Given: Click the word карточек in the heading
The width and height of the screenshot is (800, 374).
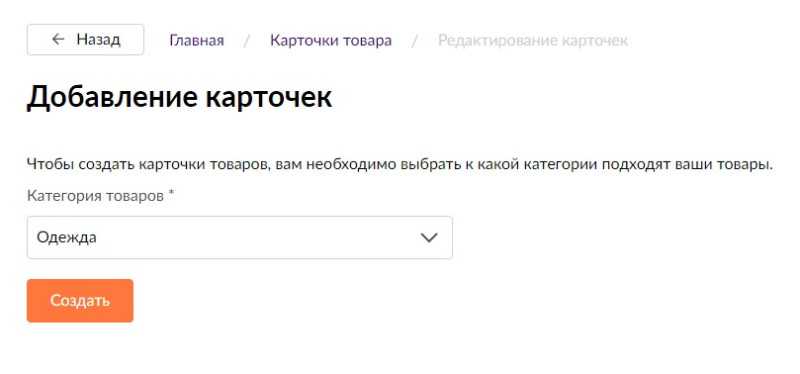Looking at the screenshot, I should [269, 97].
